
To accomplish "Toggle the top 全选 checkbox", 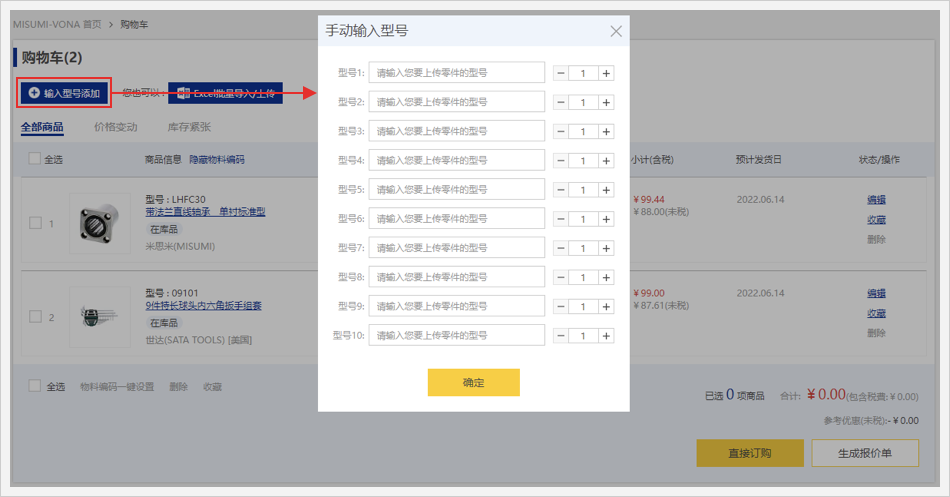I will coord(35,159).
